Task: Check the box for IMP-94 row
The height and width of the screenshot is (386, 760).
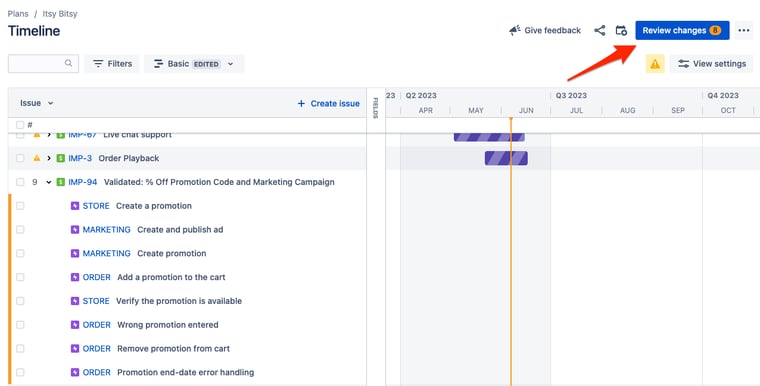Action: [20, 182]
